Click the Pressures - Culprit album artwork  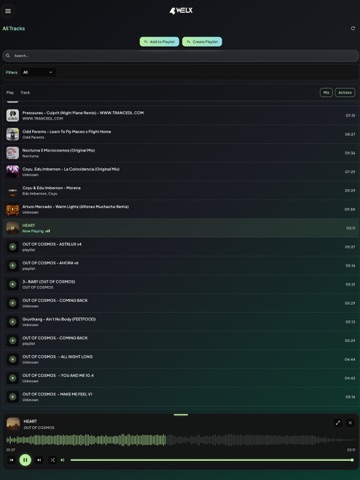click(x=13, y=115)
